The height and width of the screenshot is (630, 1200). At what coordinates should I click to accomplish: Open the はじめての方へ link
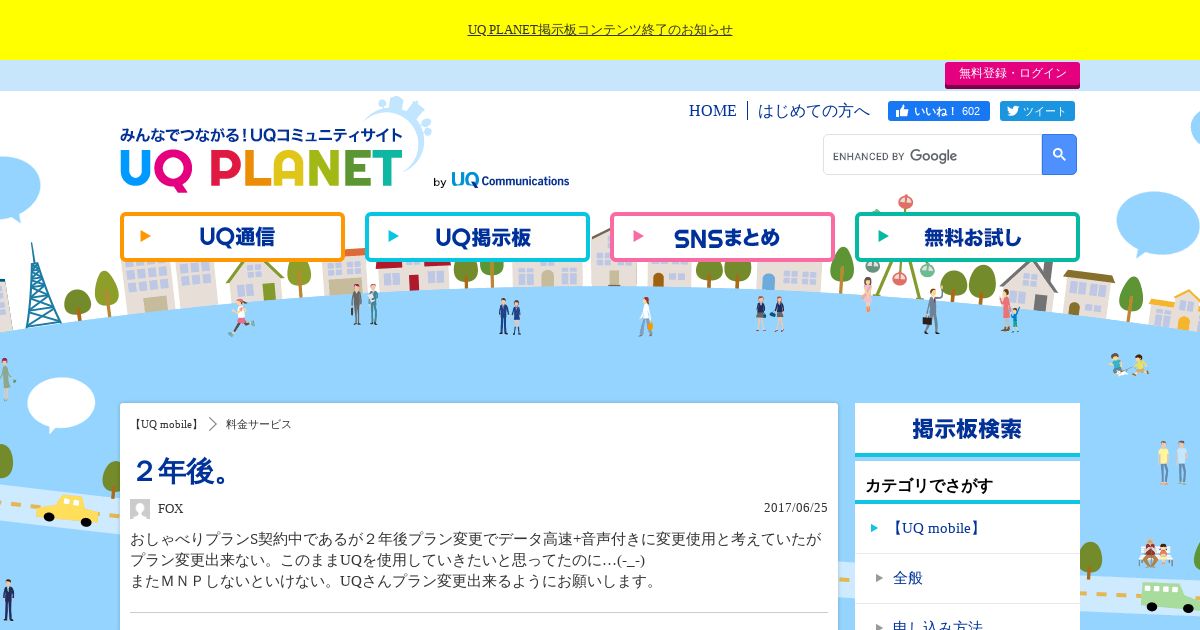click(x=814, y=111)
